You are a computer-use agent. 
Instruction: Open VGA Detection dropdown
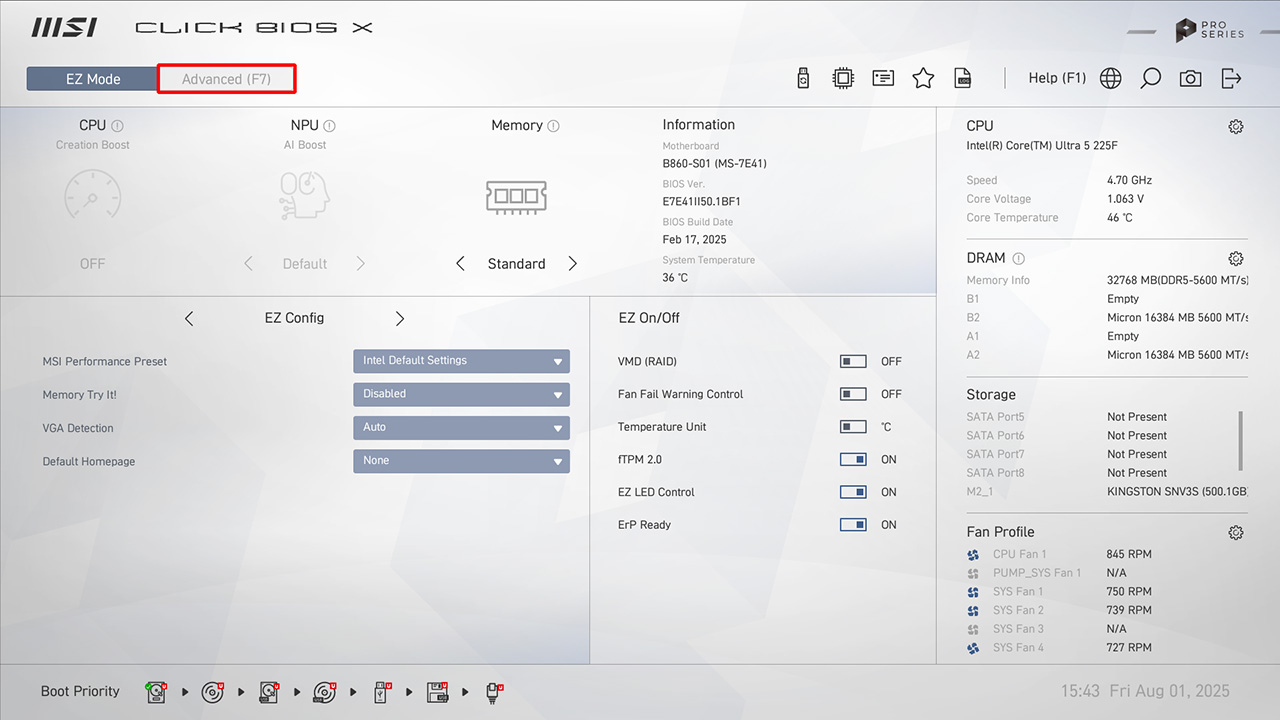click(x=461, y=427)
